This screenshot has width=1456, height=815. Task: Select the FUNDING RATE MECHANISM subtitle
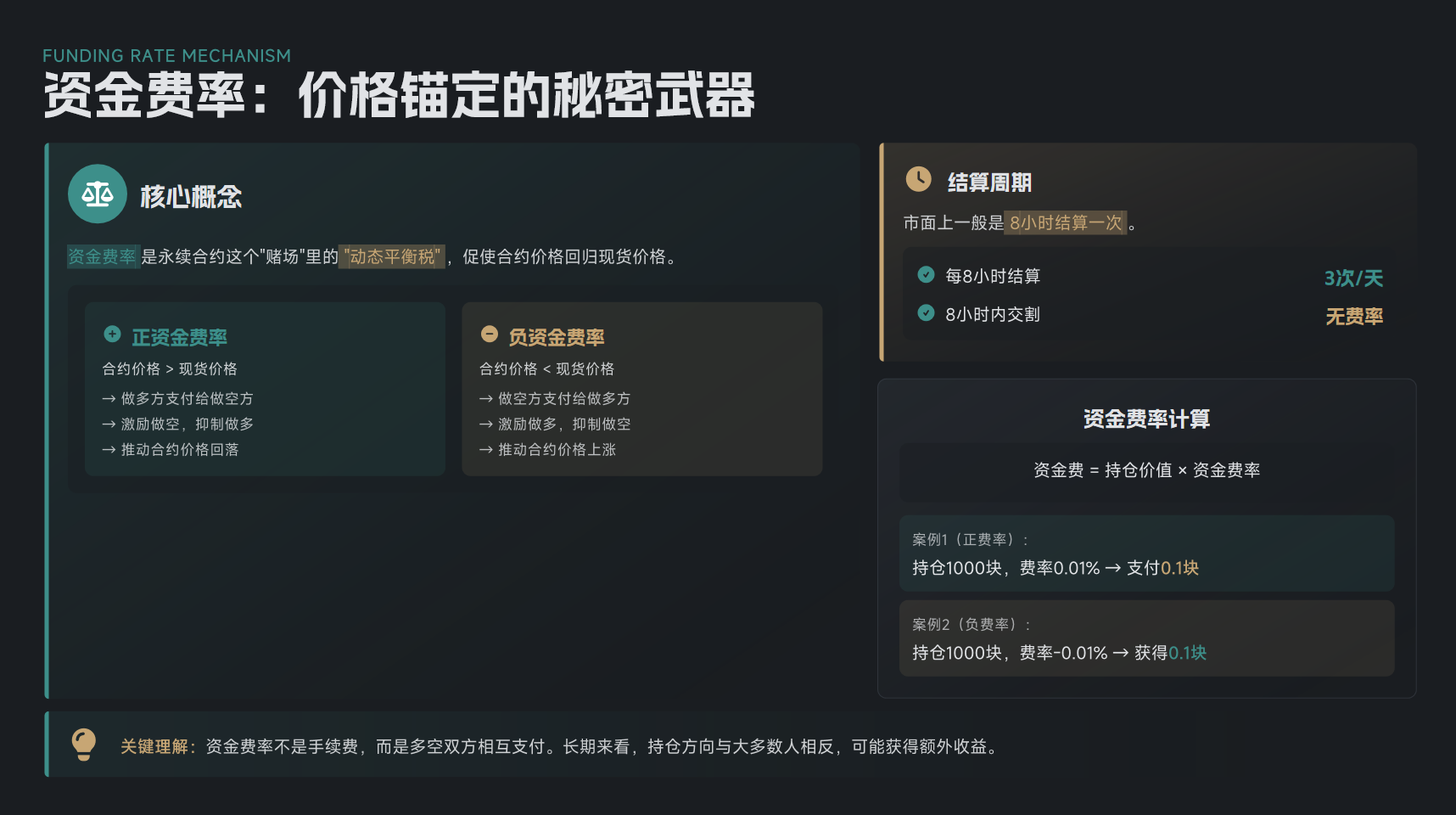coord(166,56)
